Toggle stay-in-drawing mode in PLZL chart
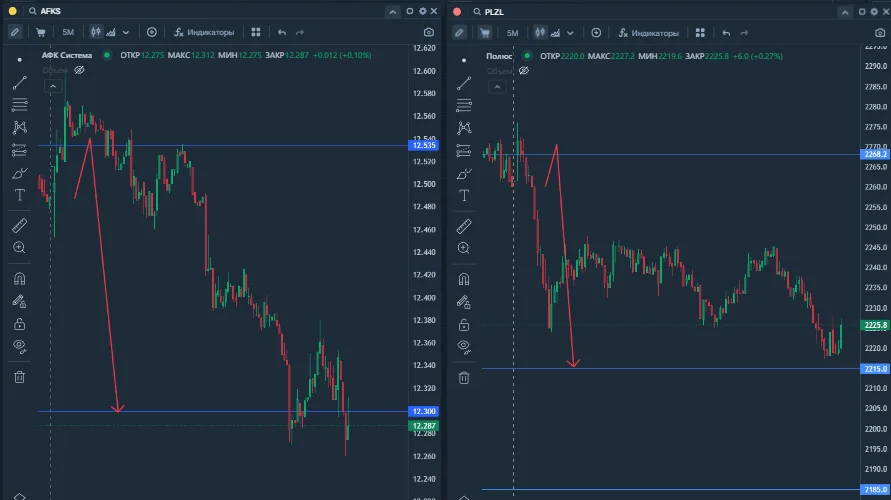 pos(464,302)
